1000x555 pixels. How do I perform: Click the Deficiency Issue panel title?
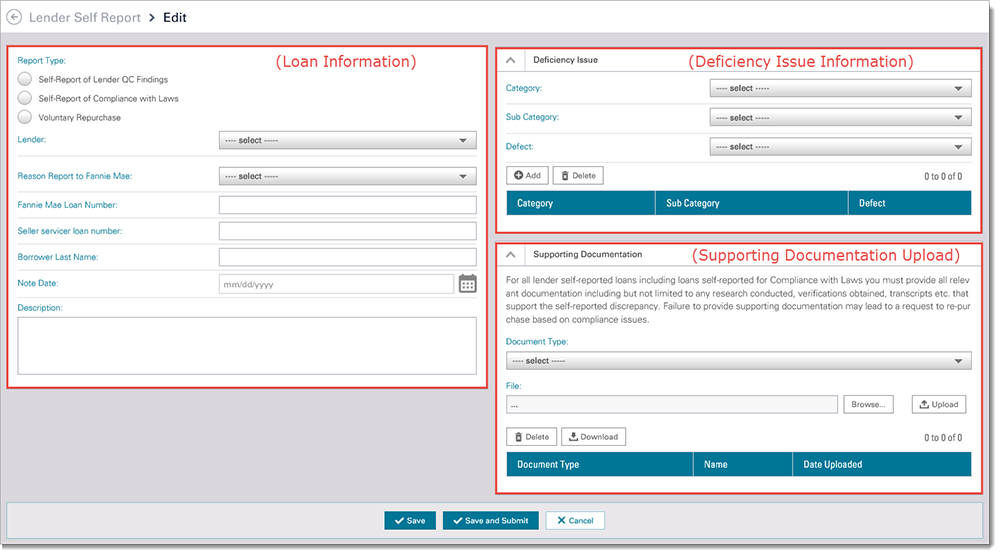tap(565, 60)
